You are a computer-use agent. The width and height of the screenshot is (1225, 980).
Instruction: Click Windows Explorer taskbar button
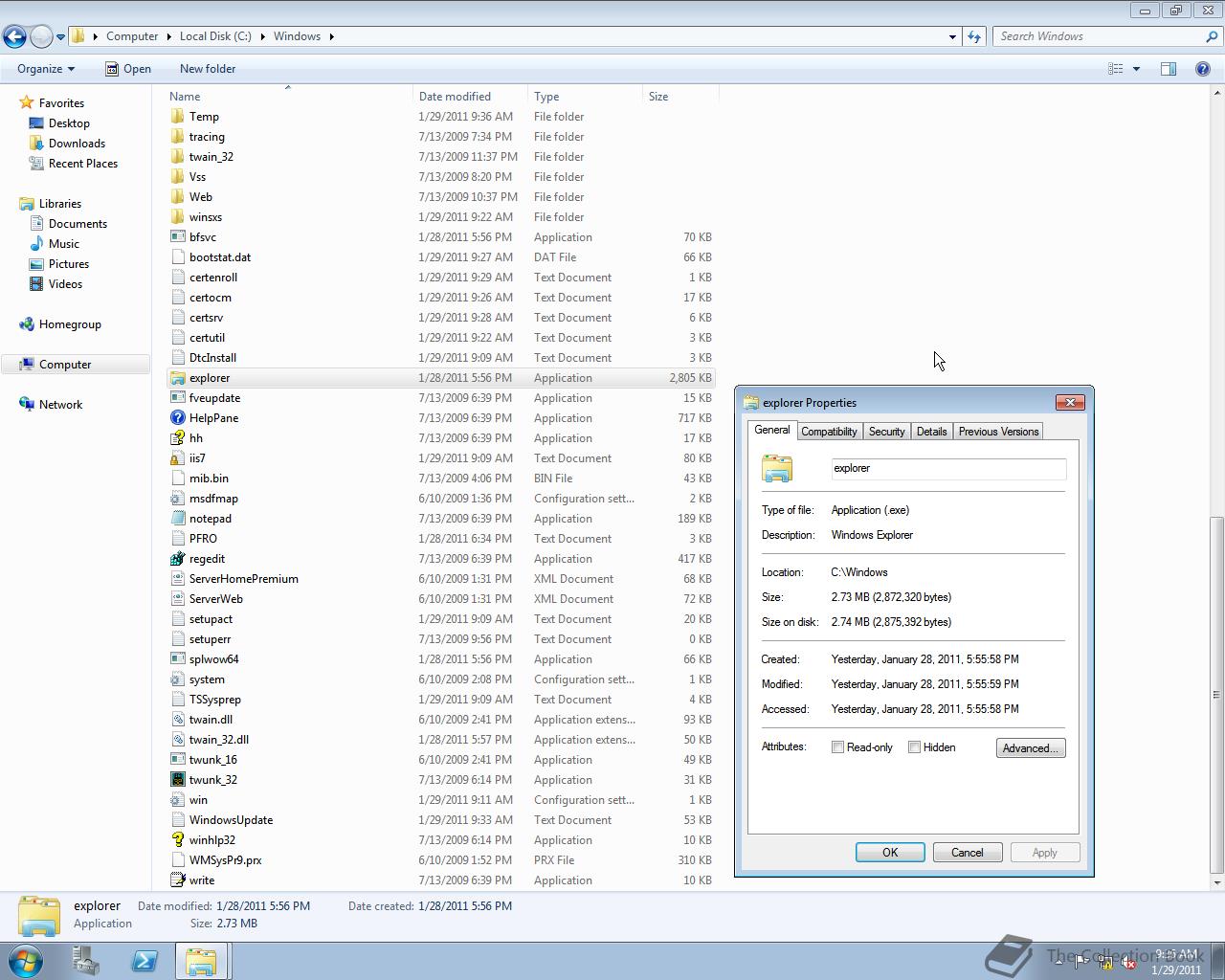(201, 961)
